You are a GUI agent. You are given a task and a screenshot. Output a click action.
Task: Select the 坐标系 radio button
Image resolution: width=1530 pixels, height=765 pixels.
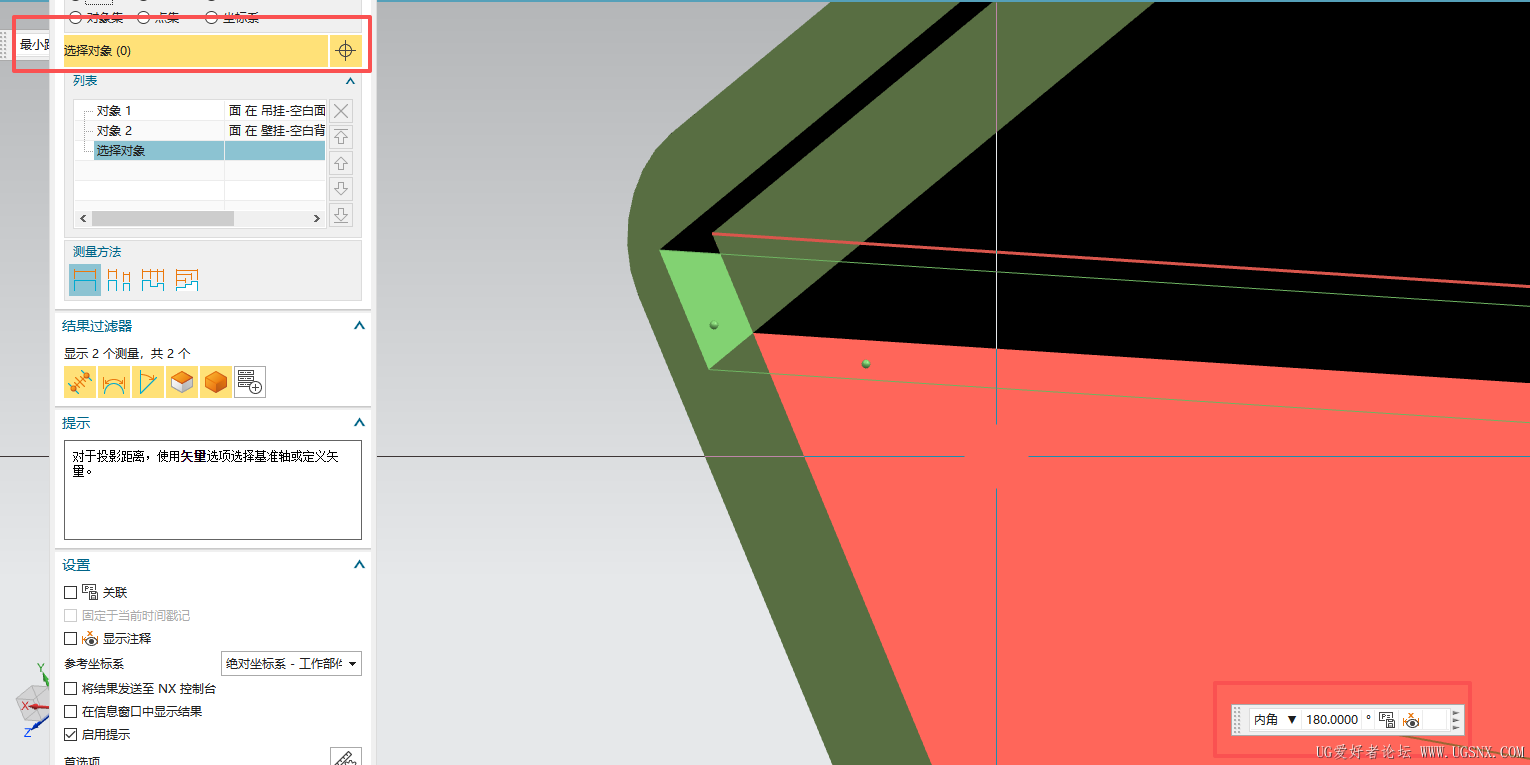tap(211, 17)
